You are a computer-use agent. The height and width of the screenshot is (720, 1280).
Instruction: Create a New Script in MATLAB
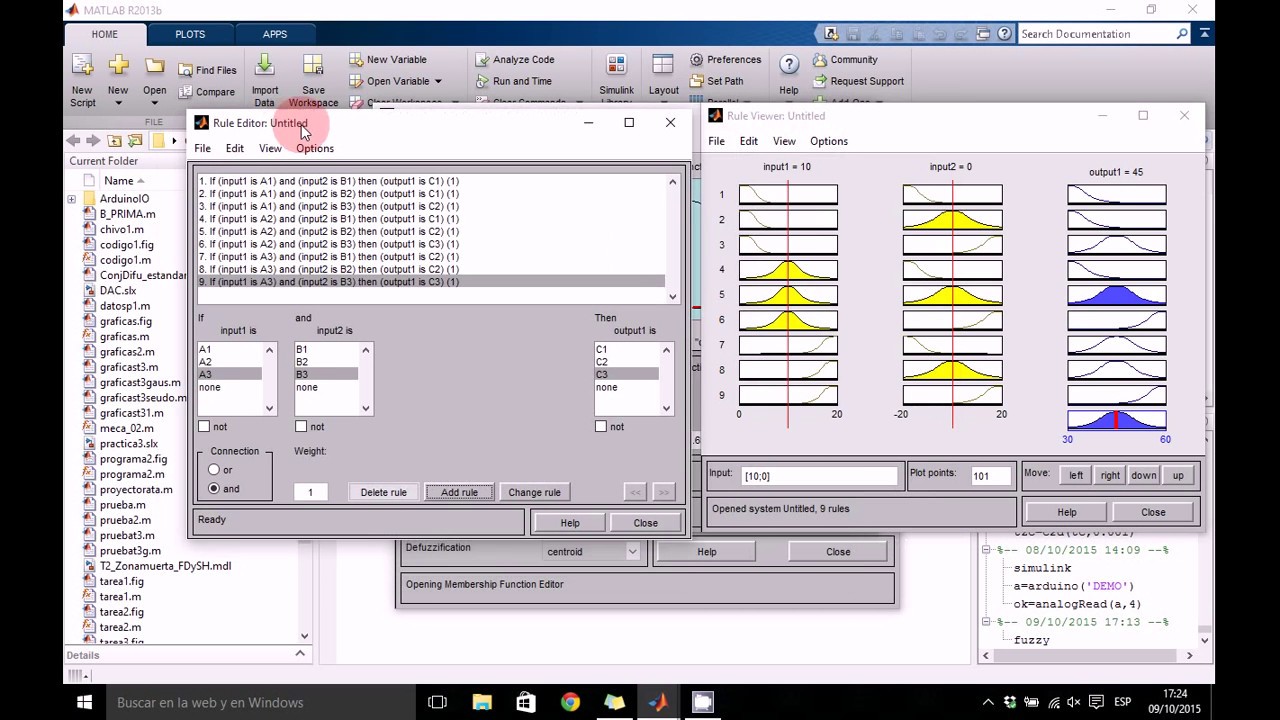point(82,80)
